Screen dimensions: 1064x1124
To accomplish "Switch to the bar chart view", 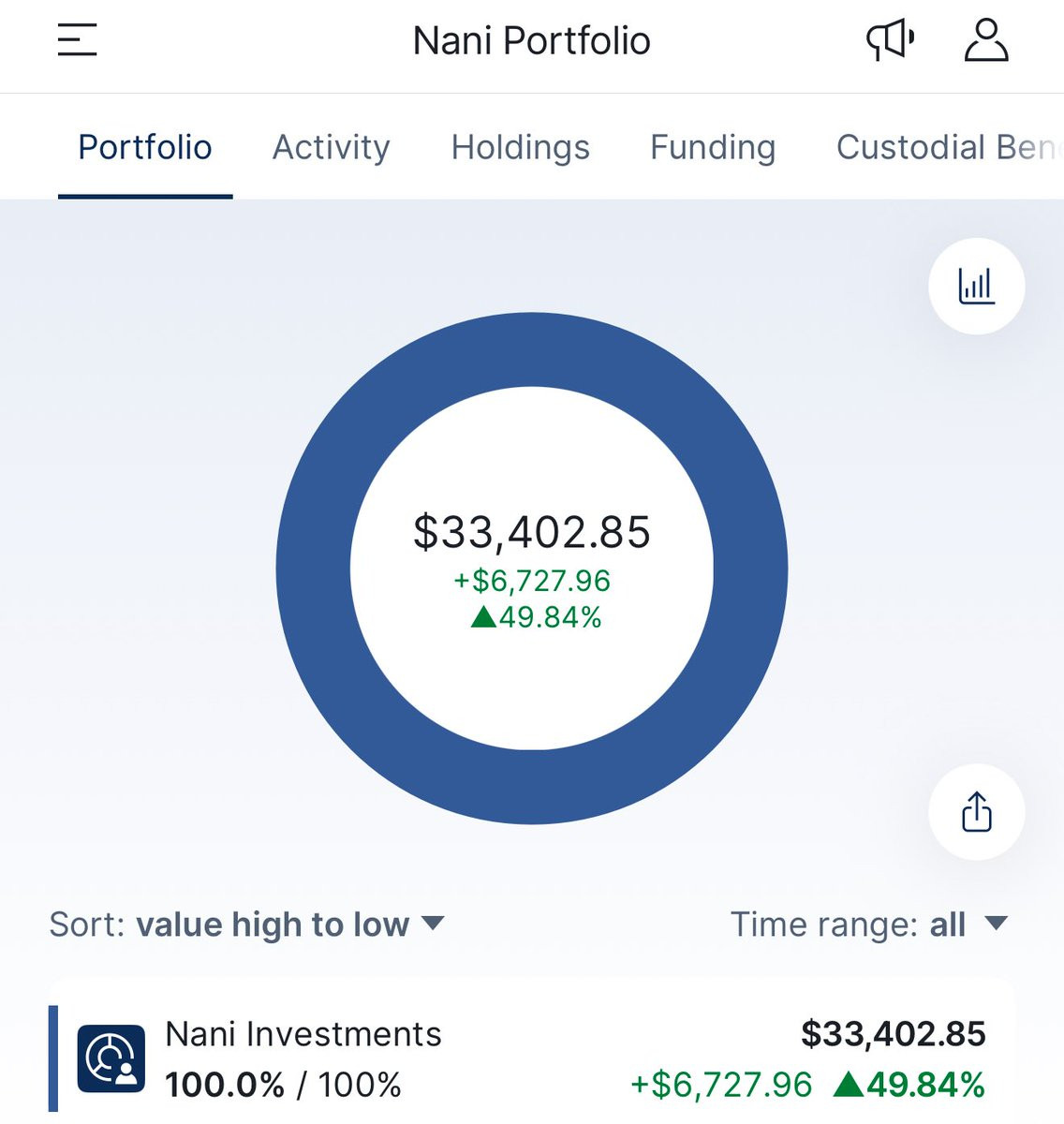I will coord(976,286).
